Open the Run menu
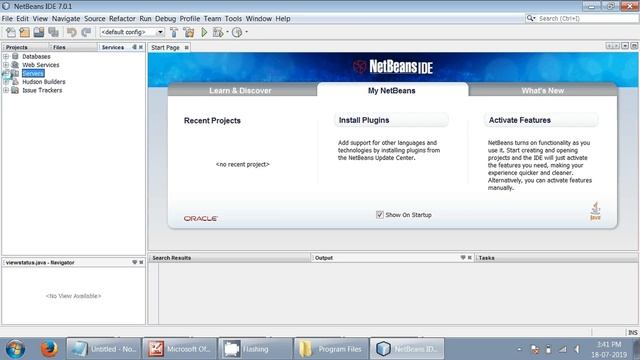Image resolution: width=640 pixels, height=360 pixels. [x=145, y=19]
